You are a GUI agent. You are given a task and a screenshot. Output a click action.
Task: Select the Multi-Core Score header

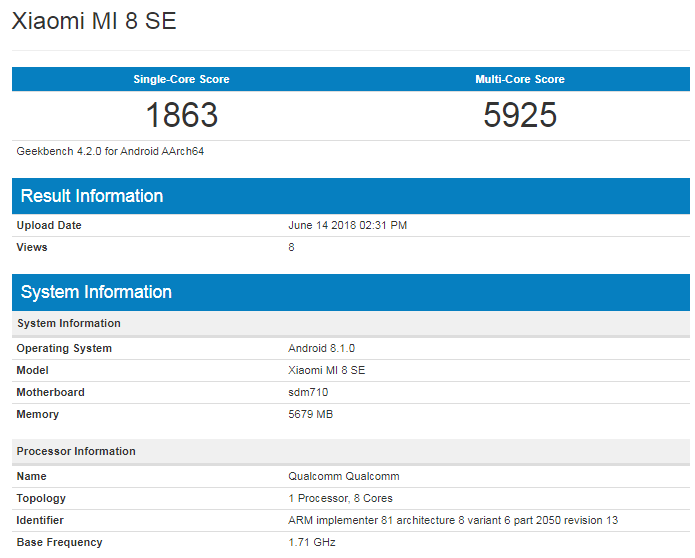520,79
